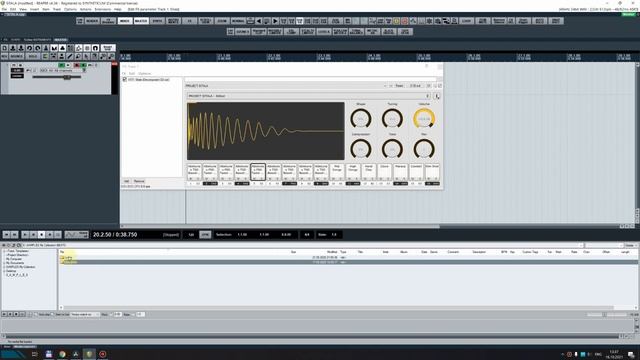The image size is (640, 360).
Task: Open the Edit menu in FX window
Action: [132, 73]
